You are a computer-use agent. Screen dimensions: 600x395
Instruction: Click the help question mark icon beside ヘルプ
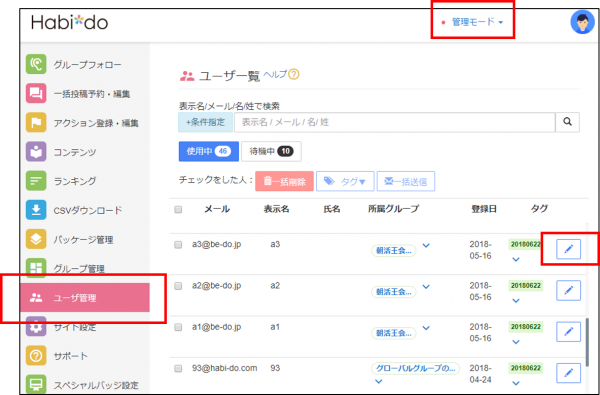tap(293, 74)
